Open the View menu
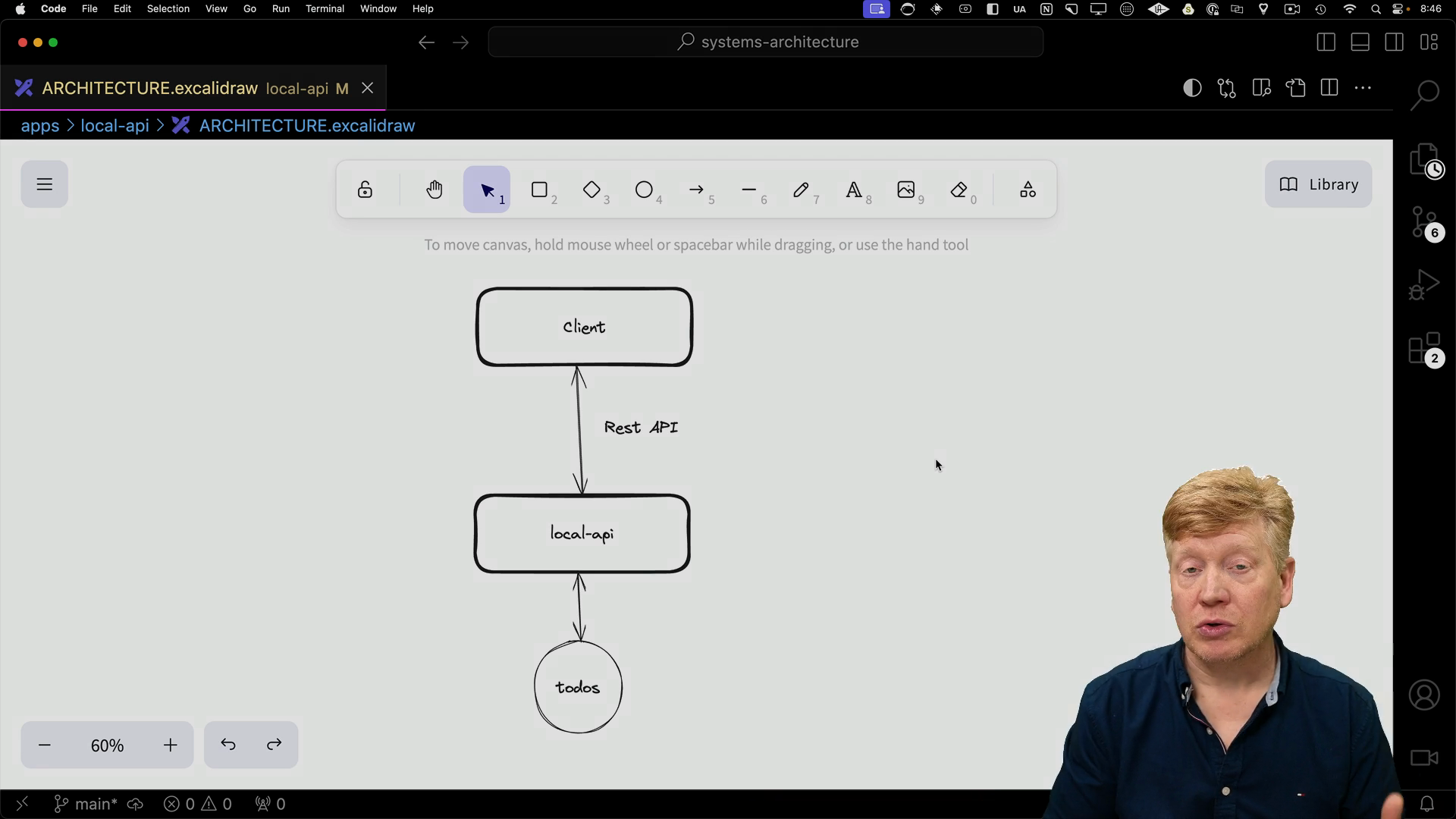Viewport: 1456px width, 819px height. click(x=216, y=9)
